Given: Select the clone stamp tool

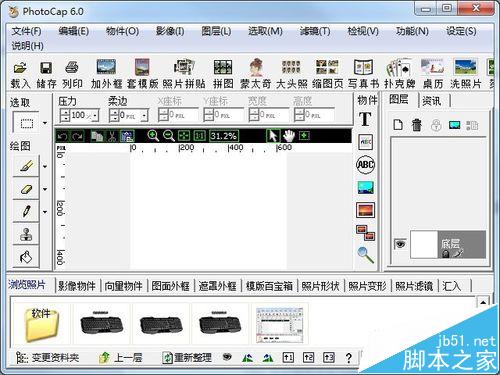Looking at the screenshot, I should tap(26, 234).
